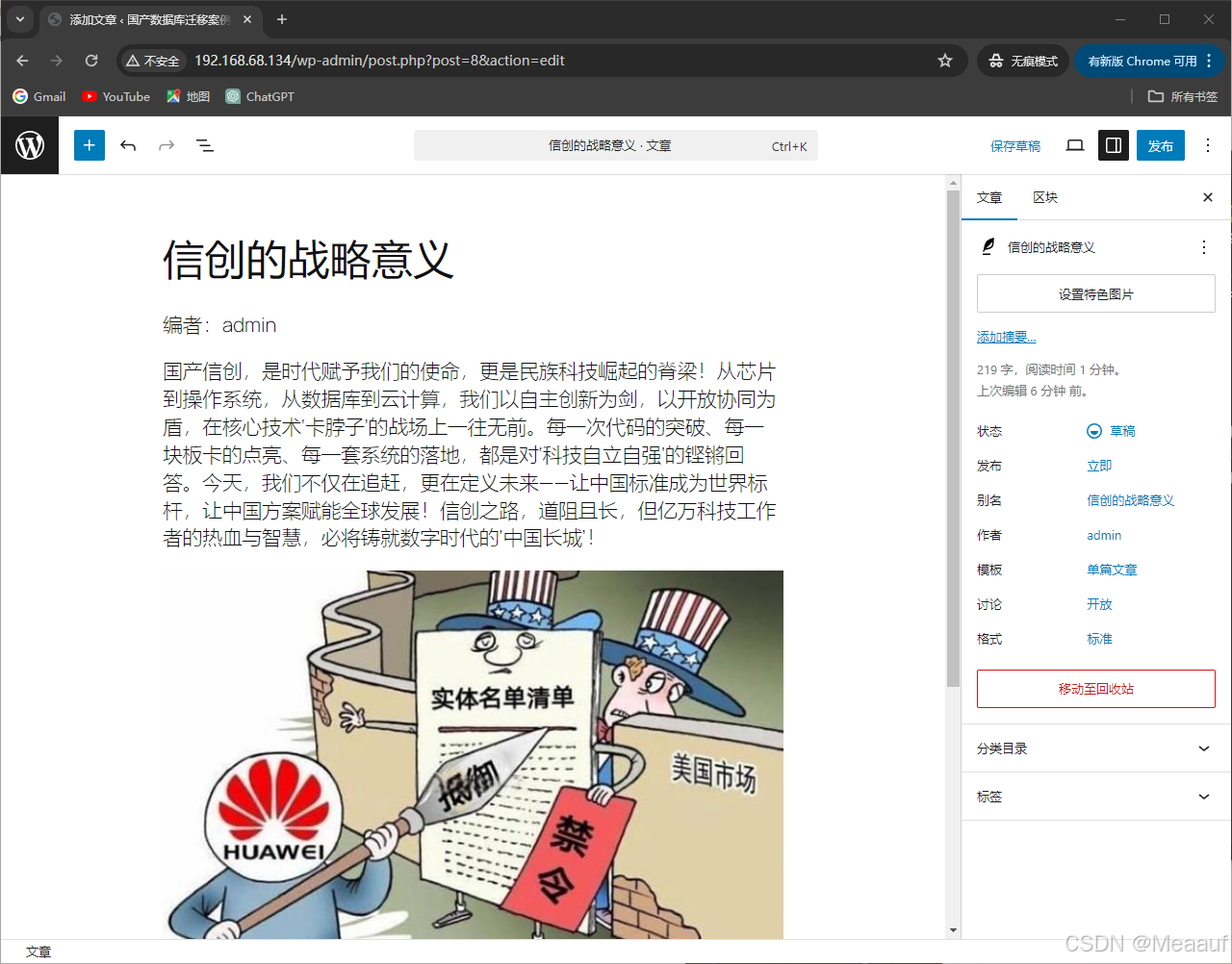
Task: Open the YouTube bookmark
Action: coord(116,96)
